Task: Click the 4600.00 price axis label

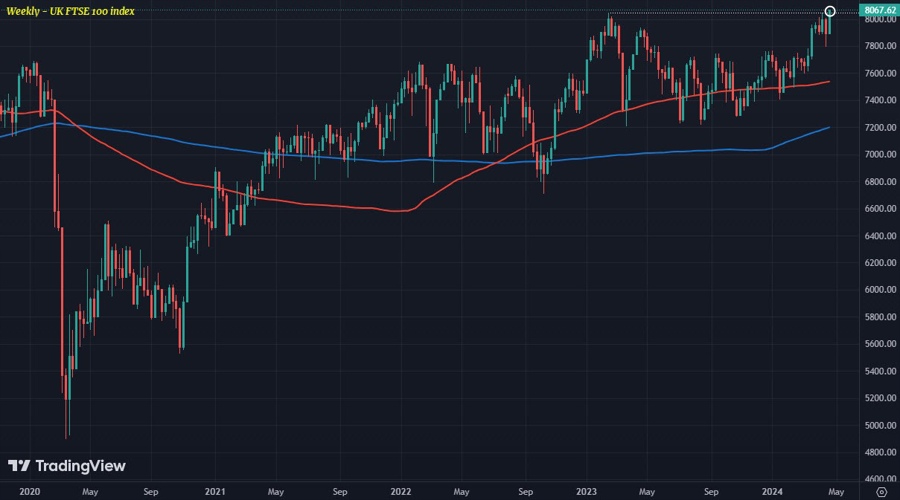Action: click(x=878, y=479)
